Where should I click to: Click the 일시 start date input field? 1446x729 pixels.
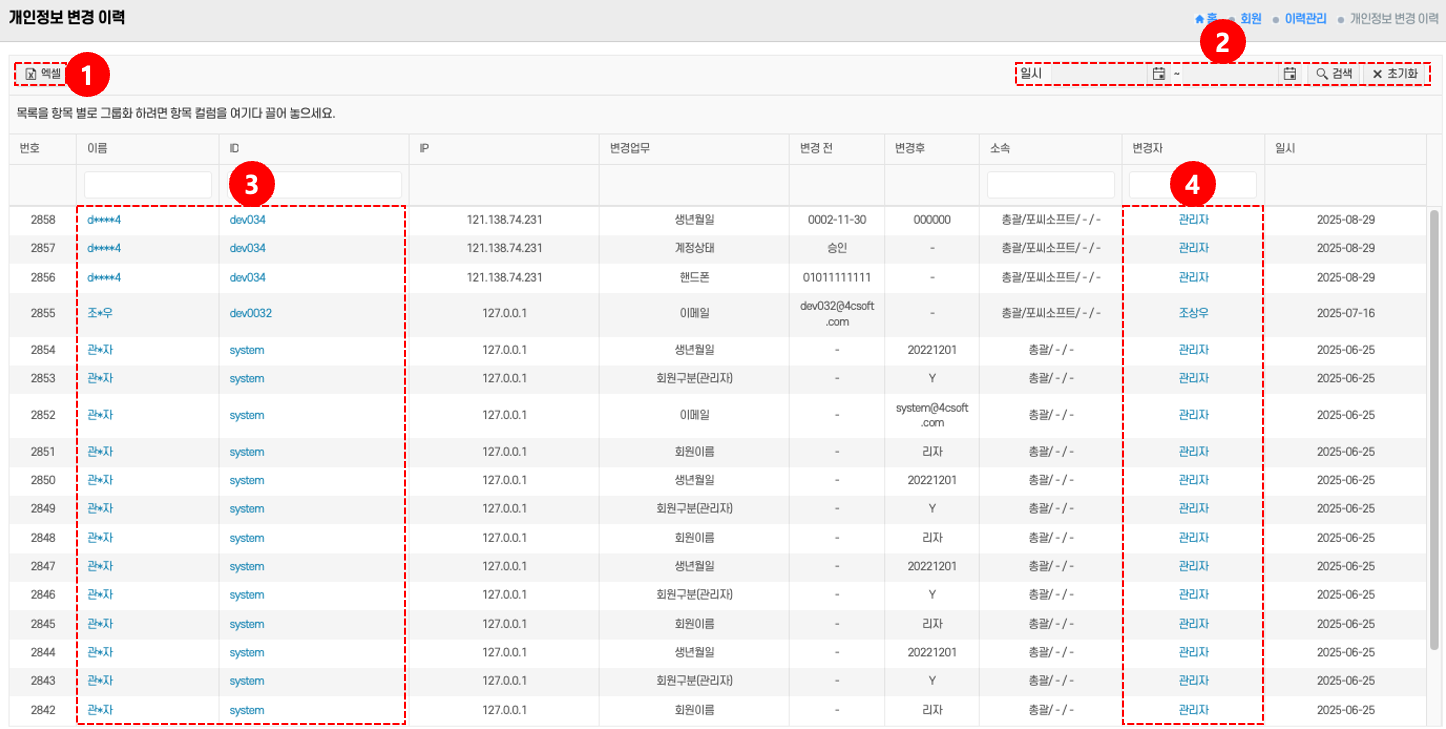[x=1097, y=74]
